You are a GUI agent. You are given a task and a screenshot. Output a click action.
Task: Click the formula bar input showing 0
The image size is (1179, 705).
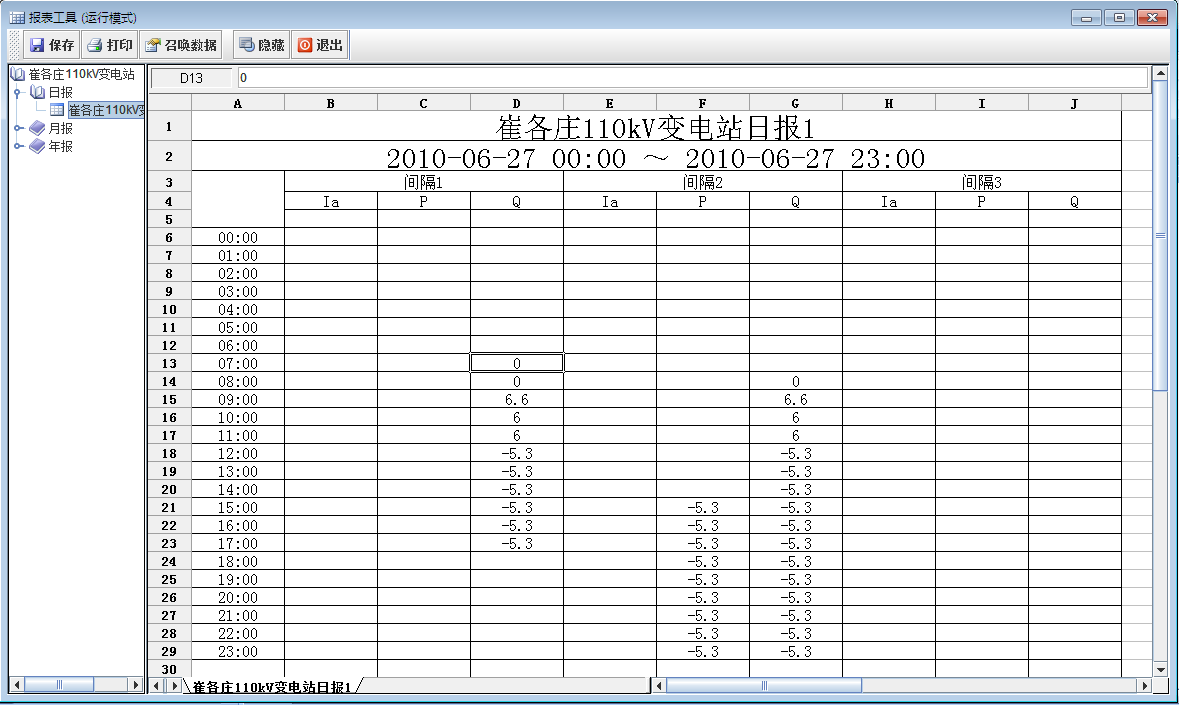pos(690,77)
